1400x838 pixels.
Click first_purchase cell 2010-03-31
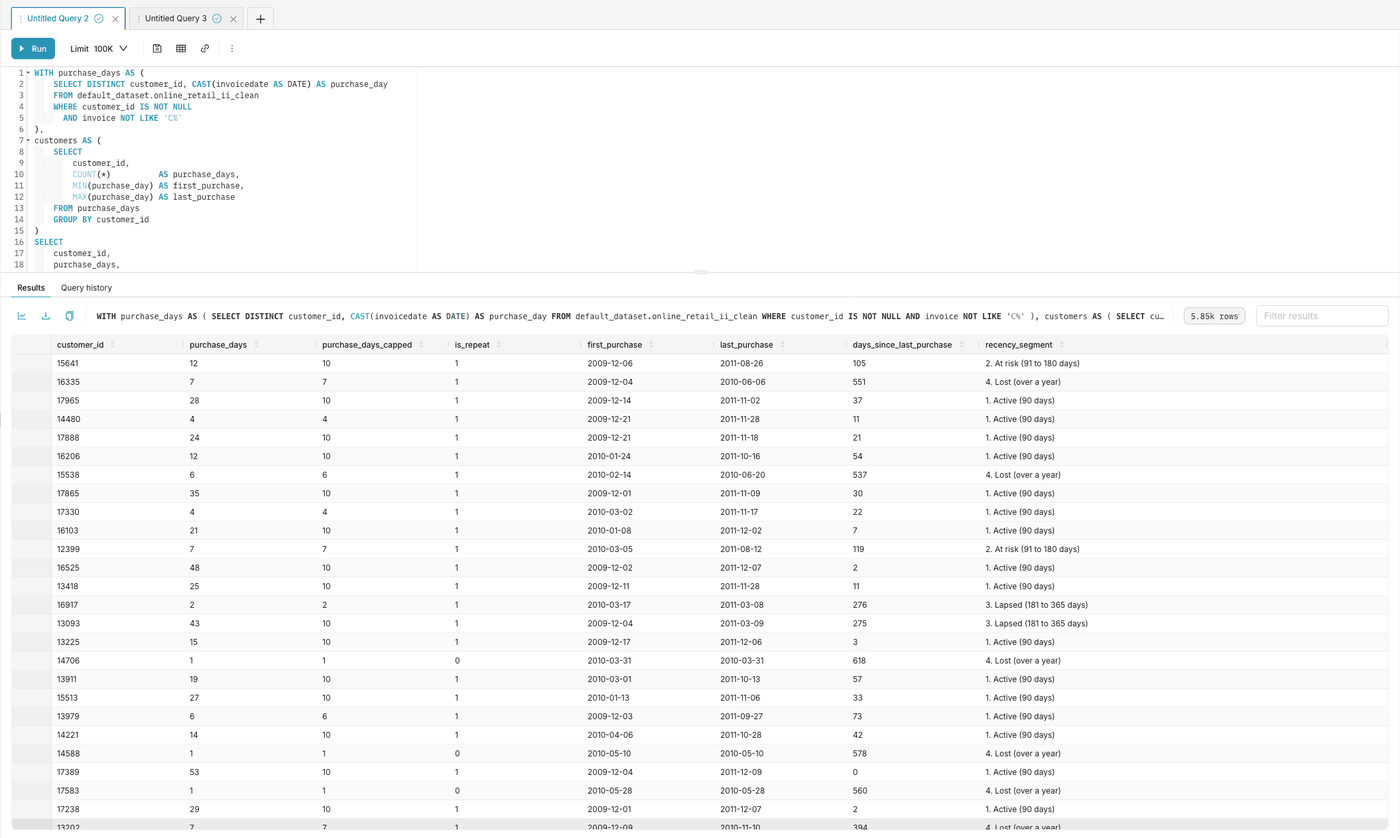[648, 661]
